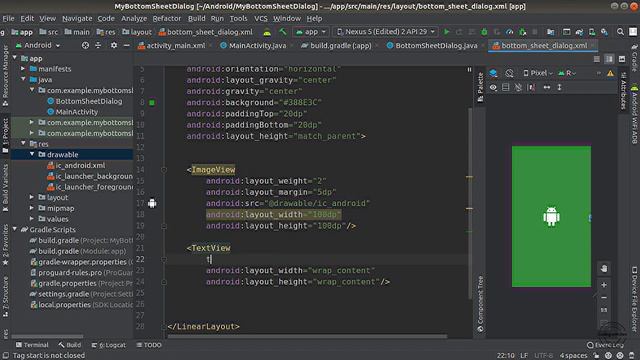Image resolution: width=640 pixels, height=360 pixels.
Task: Click the layout warning triangle icon
Action: tap(610, 73)
